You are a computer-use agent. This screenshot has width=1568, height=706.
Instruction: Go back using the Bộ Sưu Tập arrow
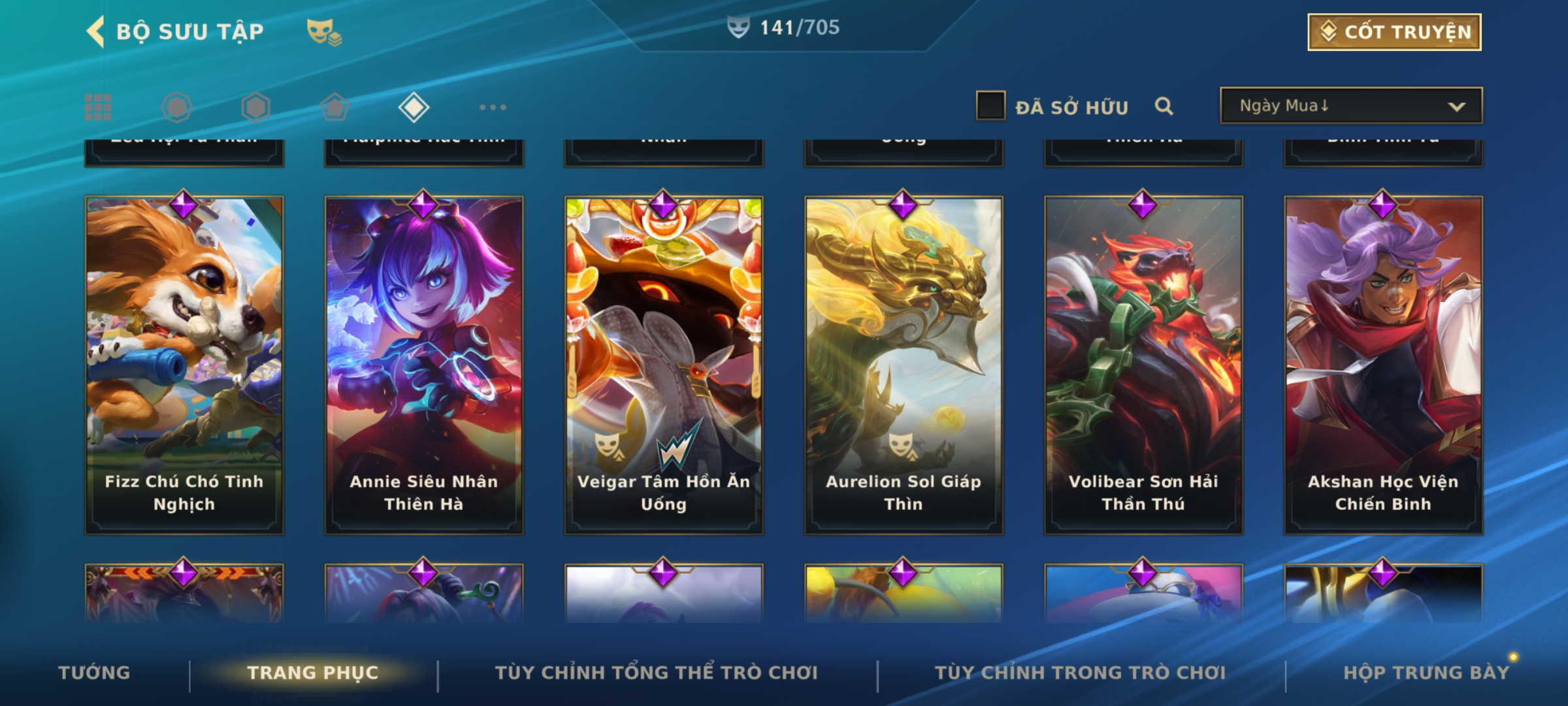tap(95, 32)
